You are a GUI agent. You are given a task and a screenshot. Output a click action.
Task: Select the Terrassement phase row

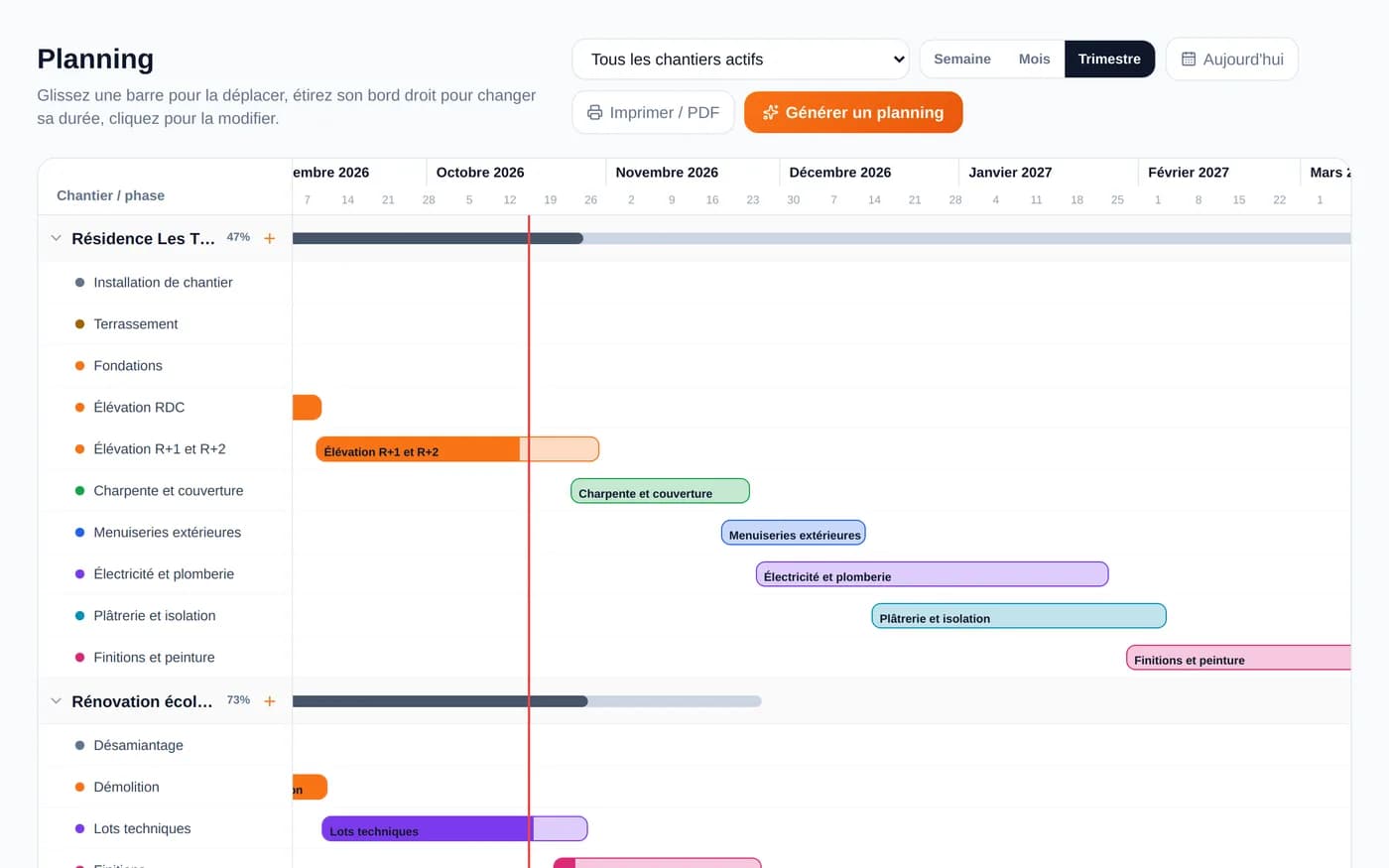(165, 324)
